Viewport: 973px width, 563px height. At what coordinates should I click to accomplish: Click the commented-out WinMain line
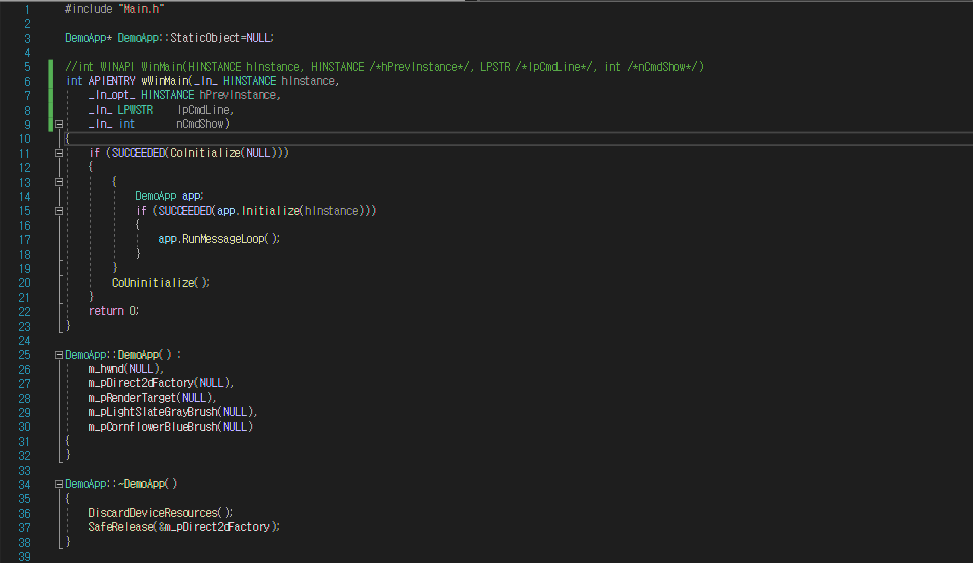[385, 66]
